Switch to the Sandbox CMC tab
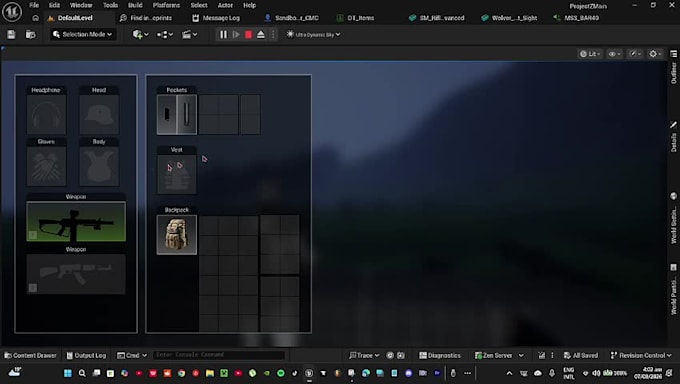This screenshot has width=680, height=384. pos(291,18)
